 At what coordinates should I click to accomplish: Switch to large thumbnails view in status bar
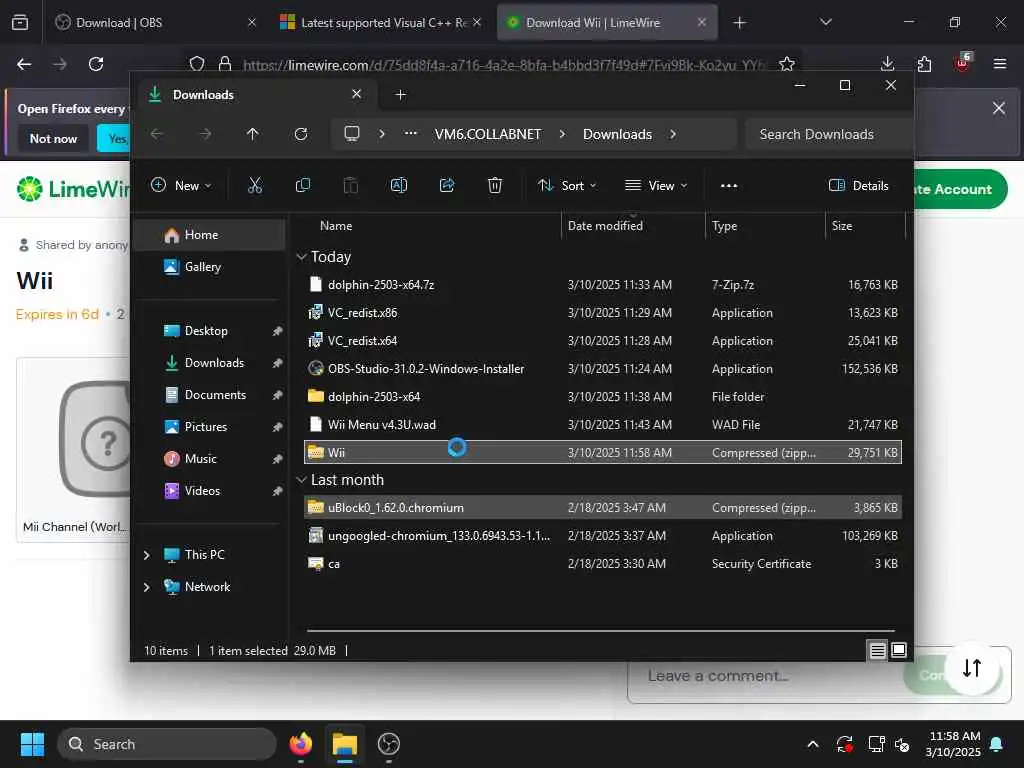click(899, 650)
